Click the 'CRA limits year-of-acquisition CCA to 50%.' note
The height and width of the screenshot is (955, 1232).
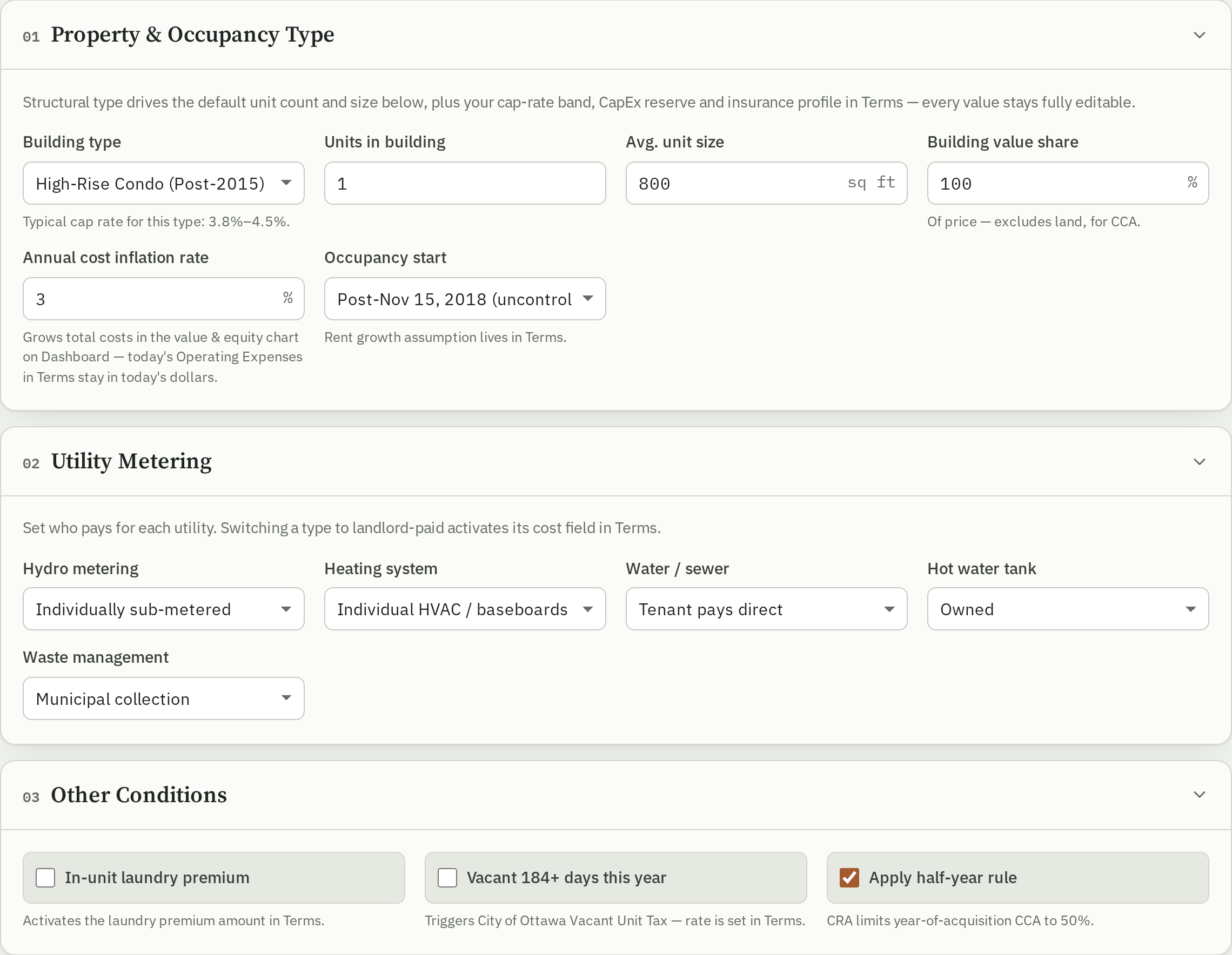pyautogui.click(x=960, y=920)
